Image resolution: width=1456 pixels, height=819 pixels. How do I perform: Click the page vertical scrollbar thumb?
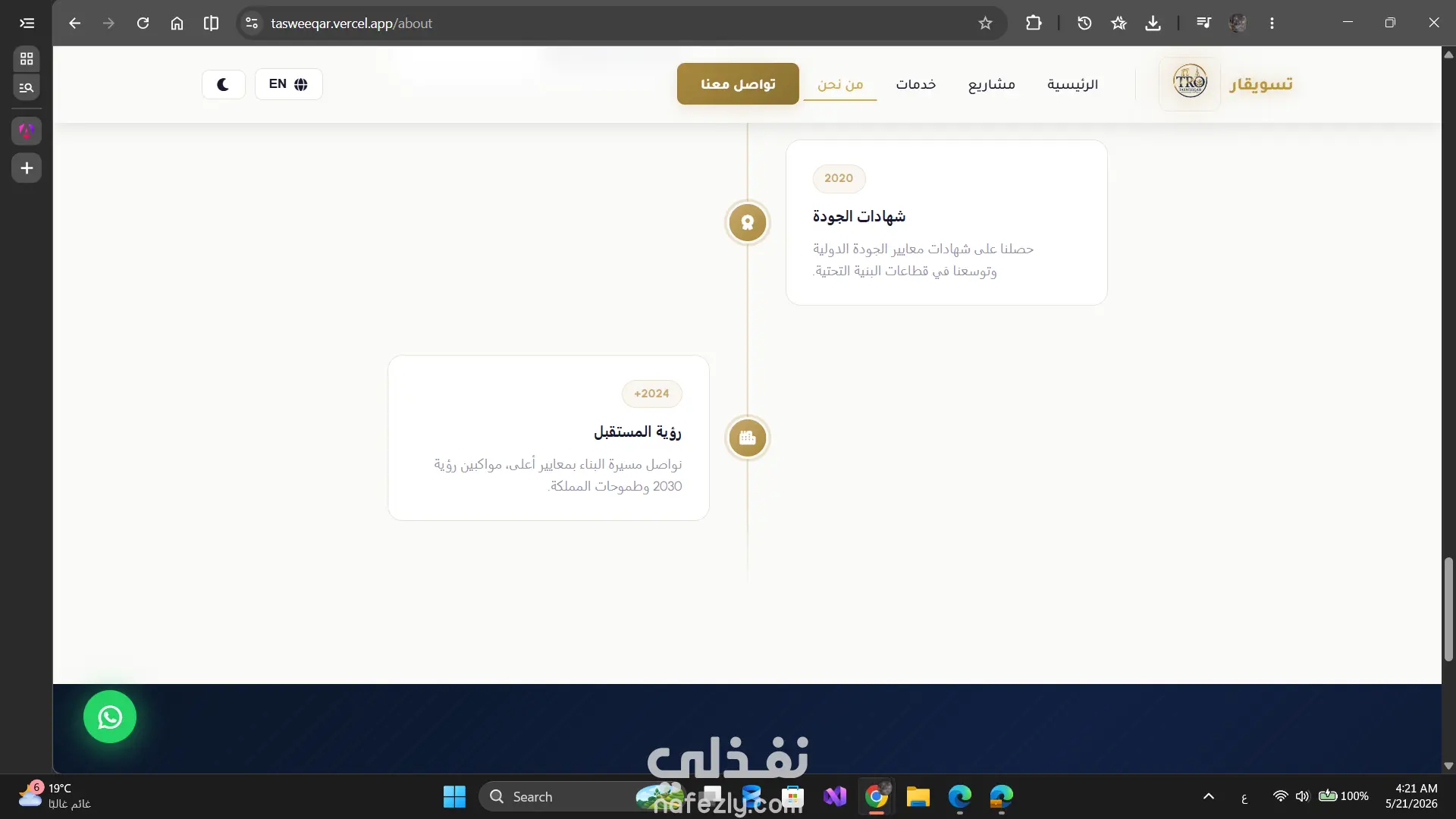(1448, 610)
